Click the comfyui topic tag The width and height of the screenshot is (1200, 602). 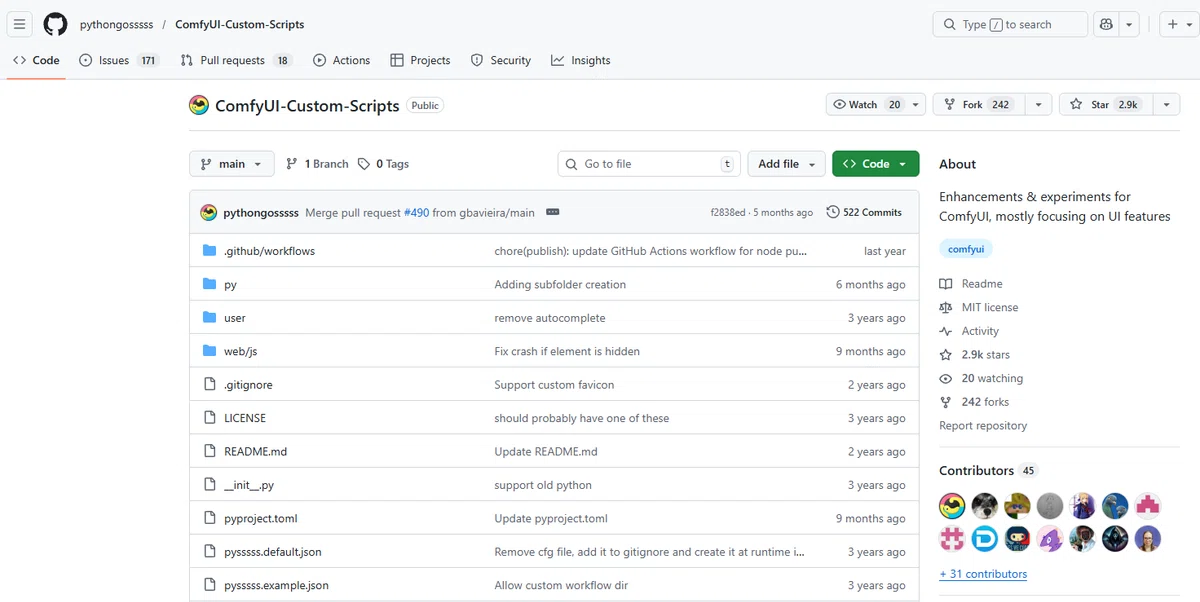tap(966, 249)
